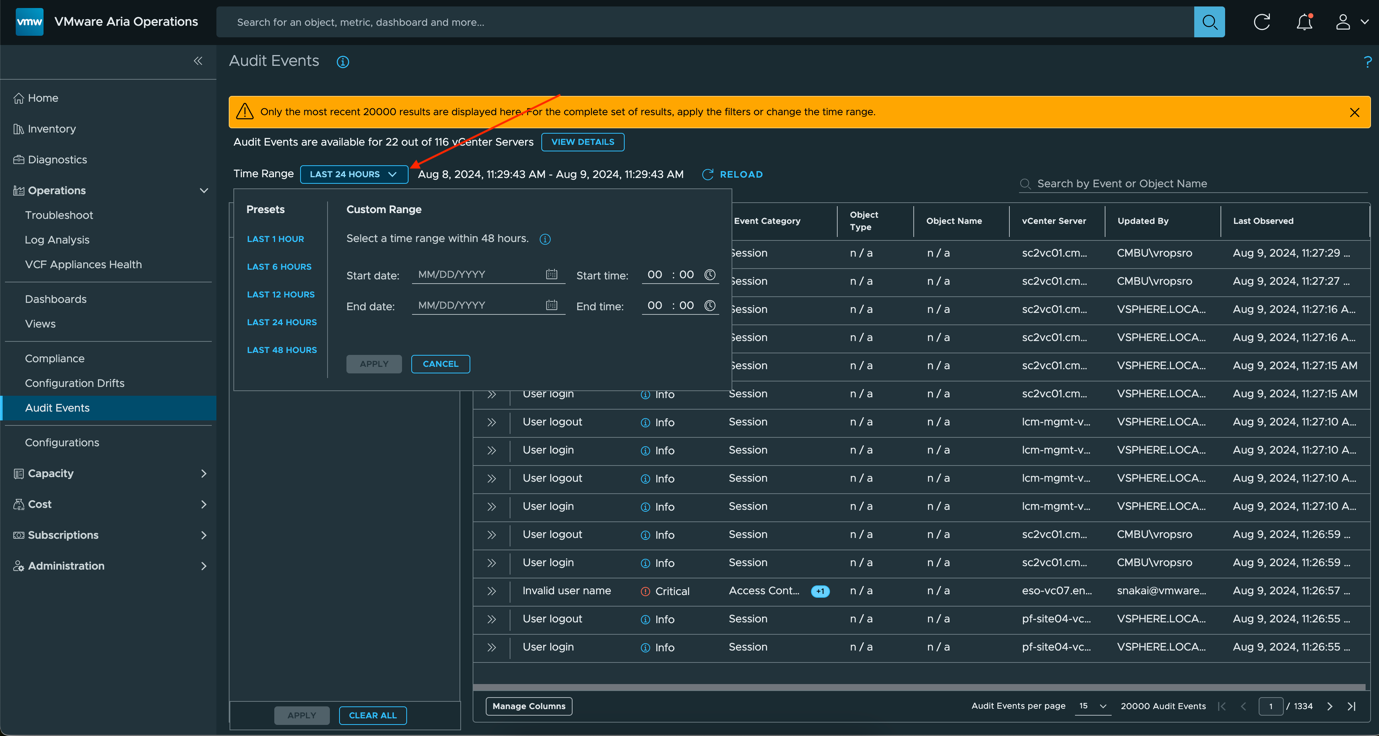
Task: Click the Clear All filters button
Action: point(373,715)
